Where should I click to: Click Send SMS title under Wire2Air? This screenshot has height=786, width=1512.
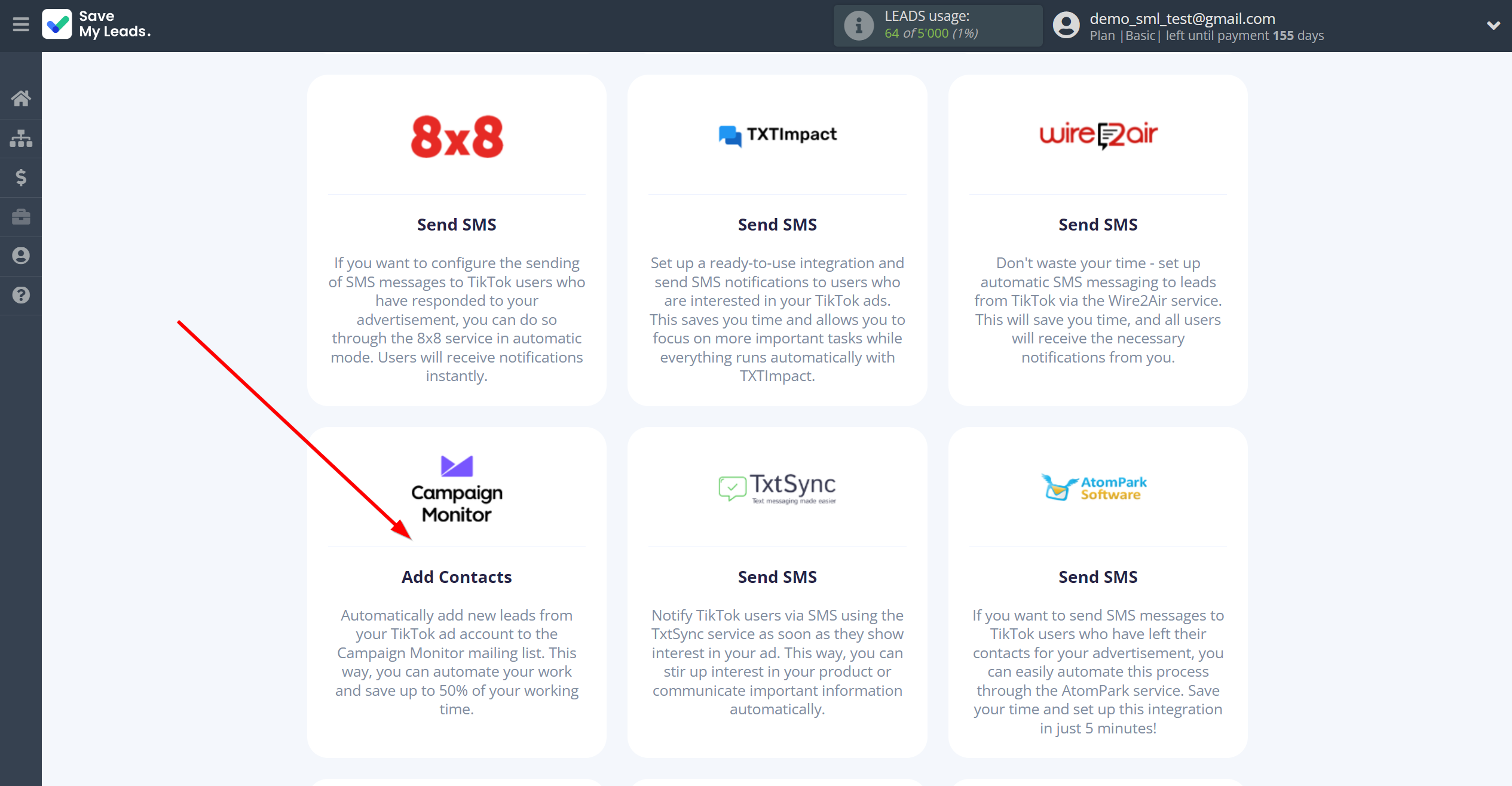point(1098,225)
